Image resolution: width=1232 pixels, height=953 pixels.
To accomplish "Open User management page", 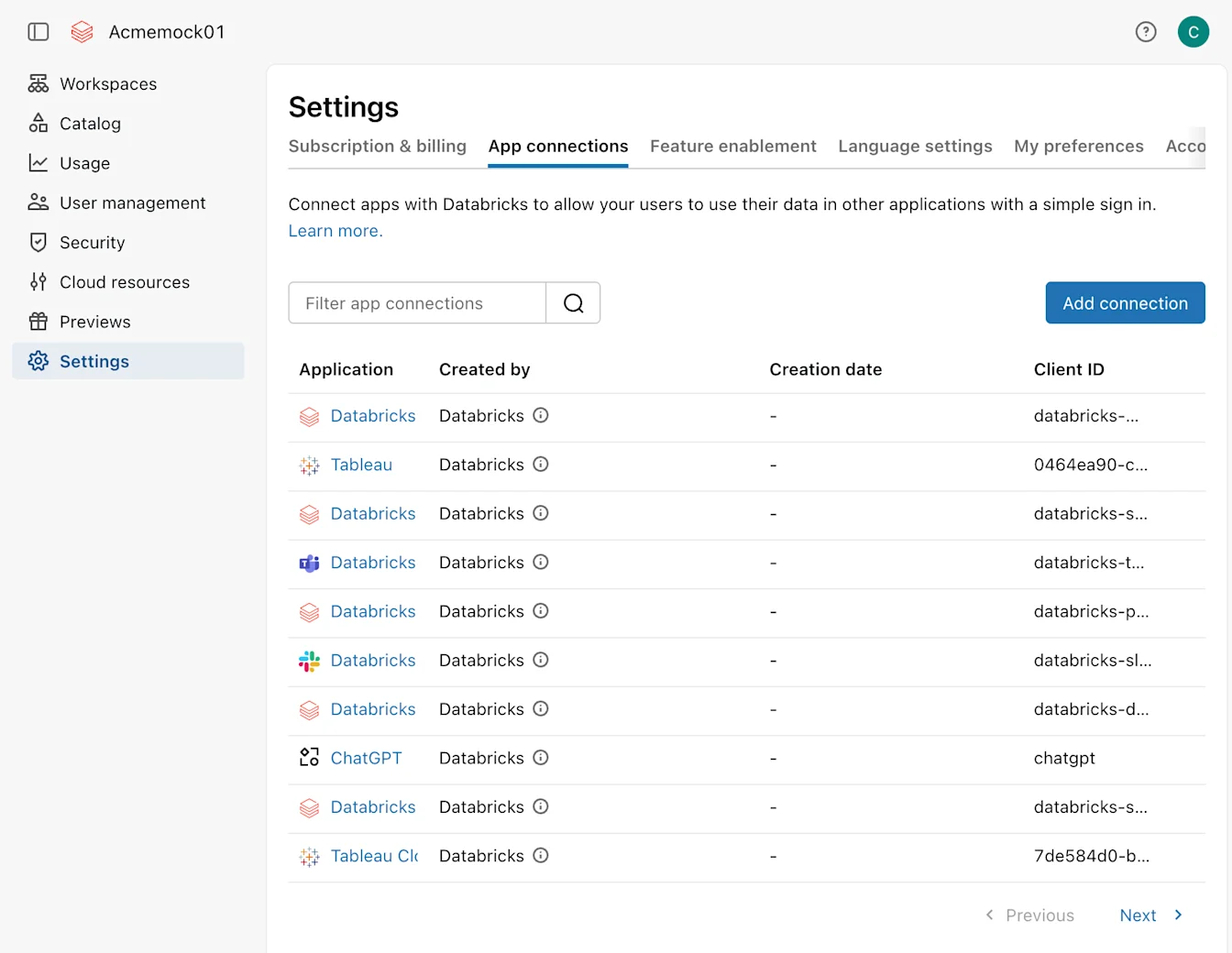I will [128, 203].
